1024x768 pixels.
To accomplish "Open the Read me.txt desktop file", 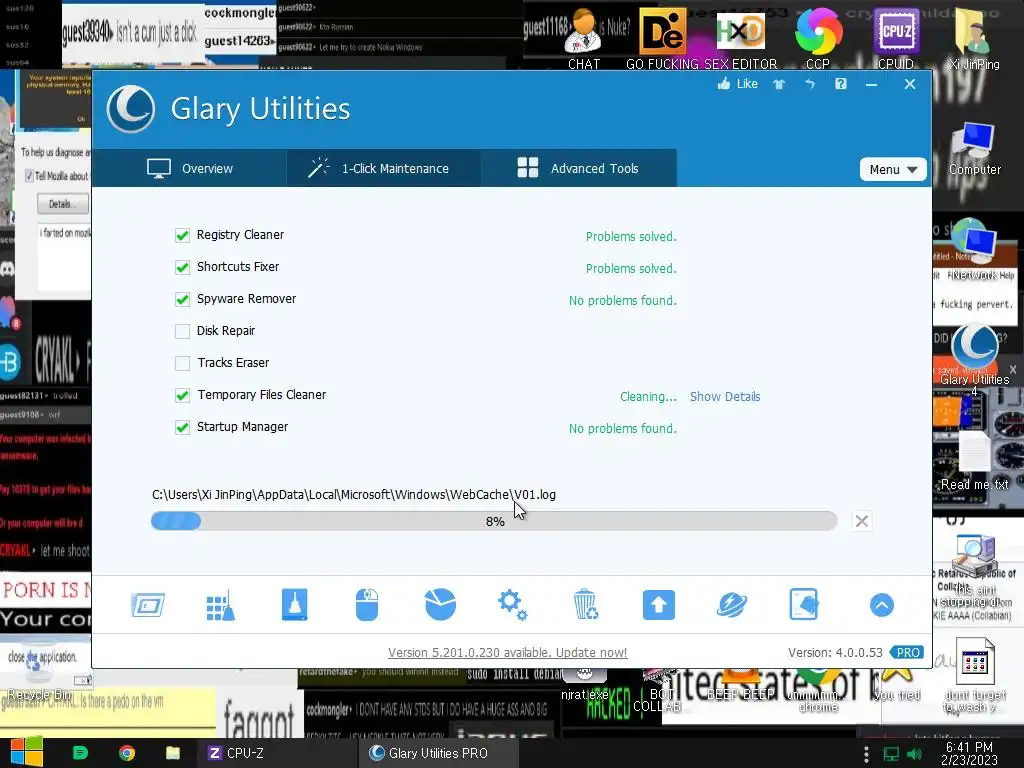I will pos(974,460).
